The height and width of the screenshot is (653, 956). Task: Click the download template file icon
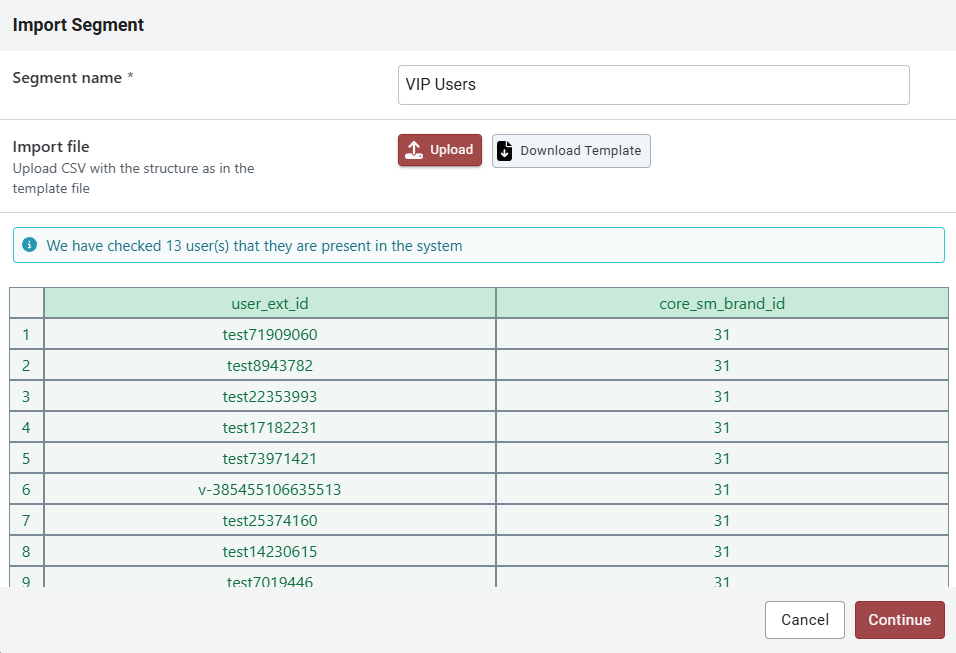(505, 151)
